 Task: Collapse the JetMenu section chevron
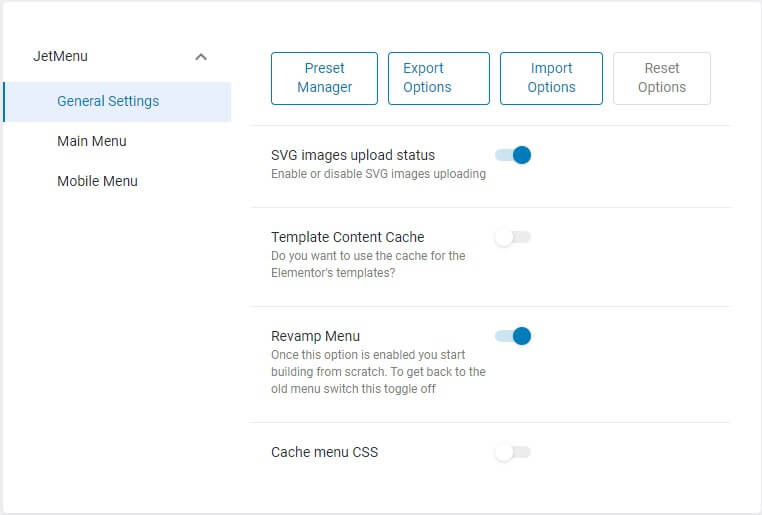point(201,57)
